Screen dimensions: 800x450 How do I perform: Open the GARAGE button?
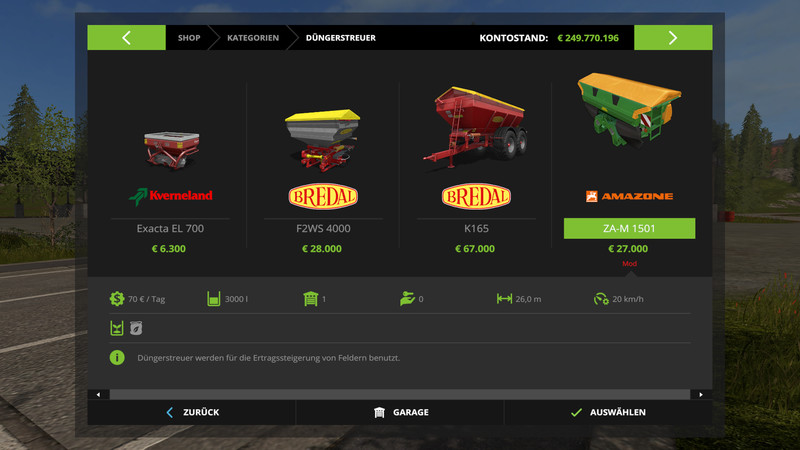pyautogui.click(x=400, y=412)
